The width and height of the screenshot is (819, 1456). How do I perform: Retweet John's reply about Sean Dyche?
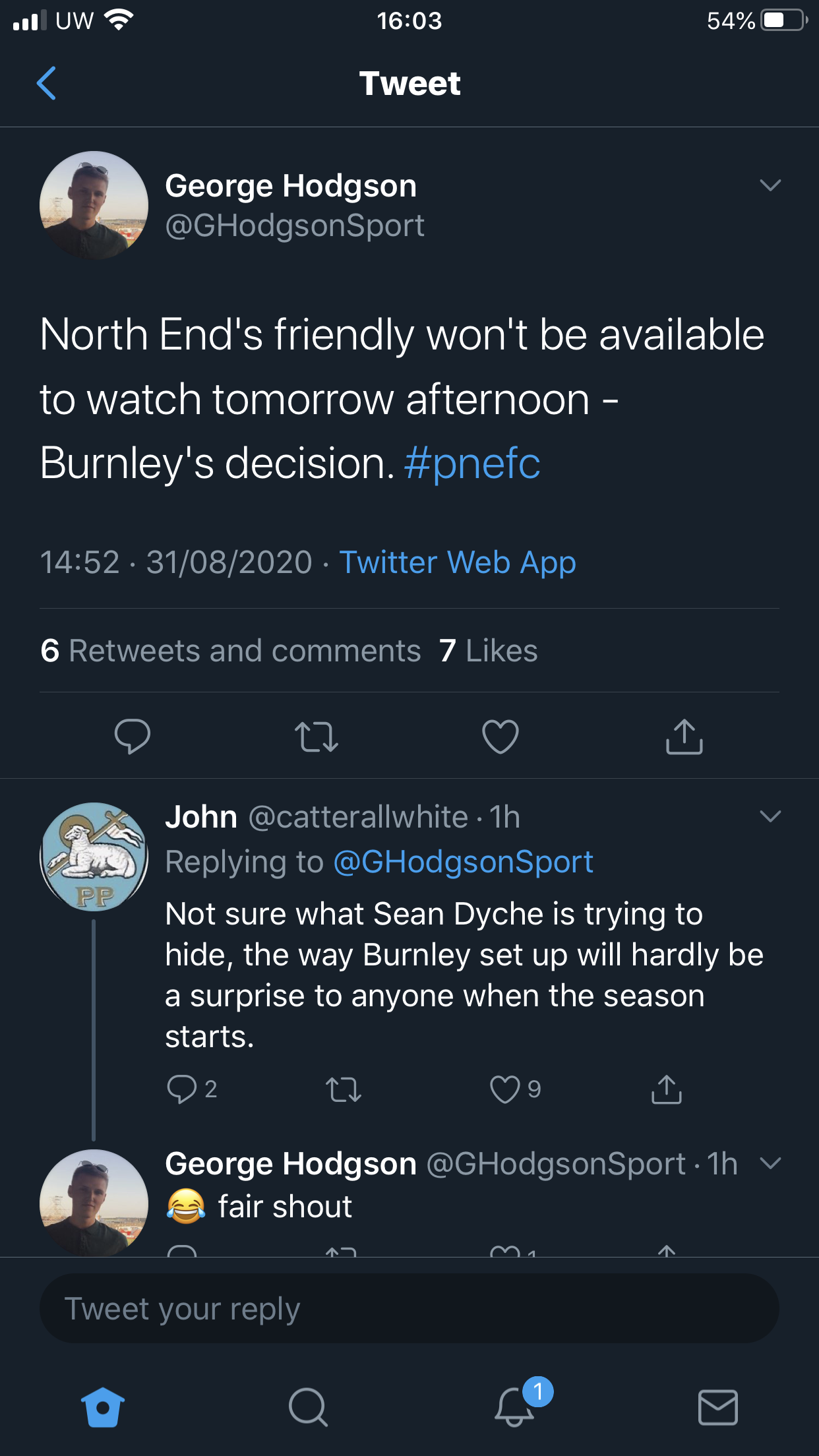pyautogui.click(x=344, y=1089)
